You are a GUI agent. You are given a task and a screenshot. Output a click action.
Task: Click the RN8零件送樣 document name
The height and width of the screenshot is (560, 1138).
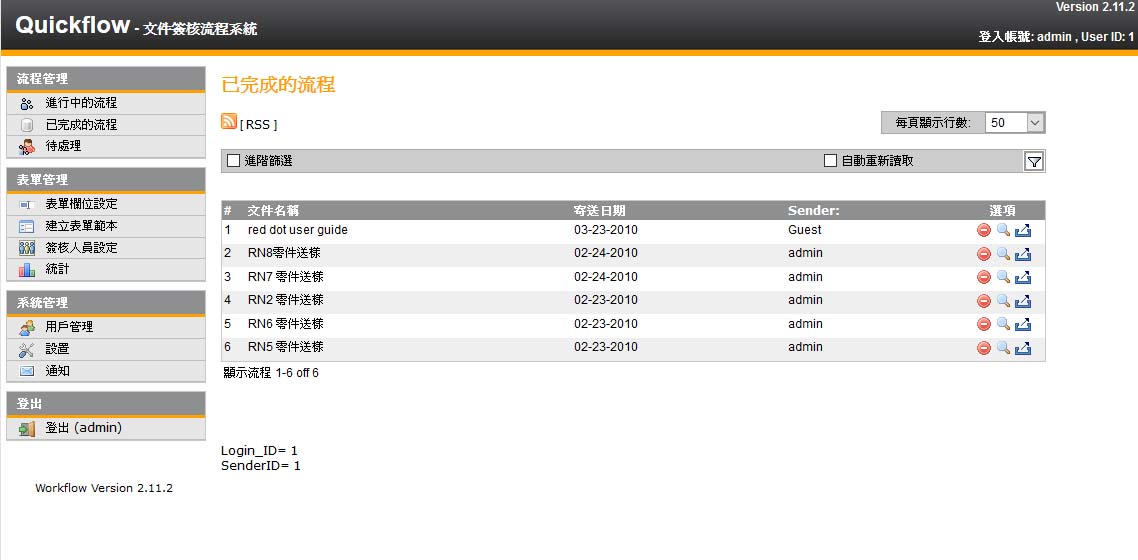(284, 253)
